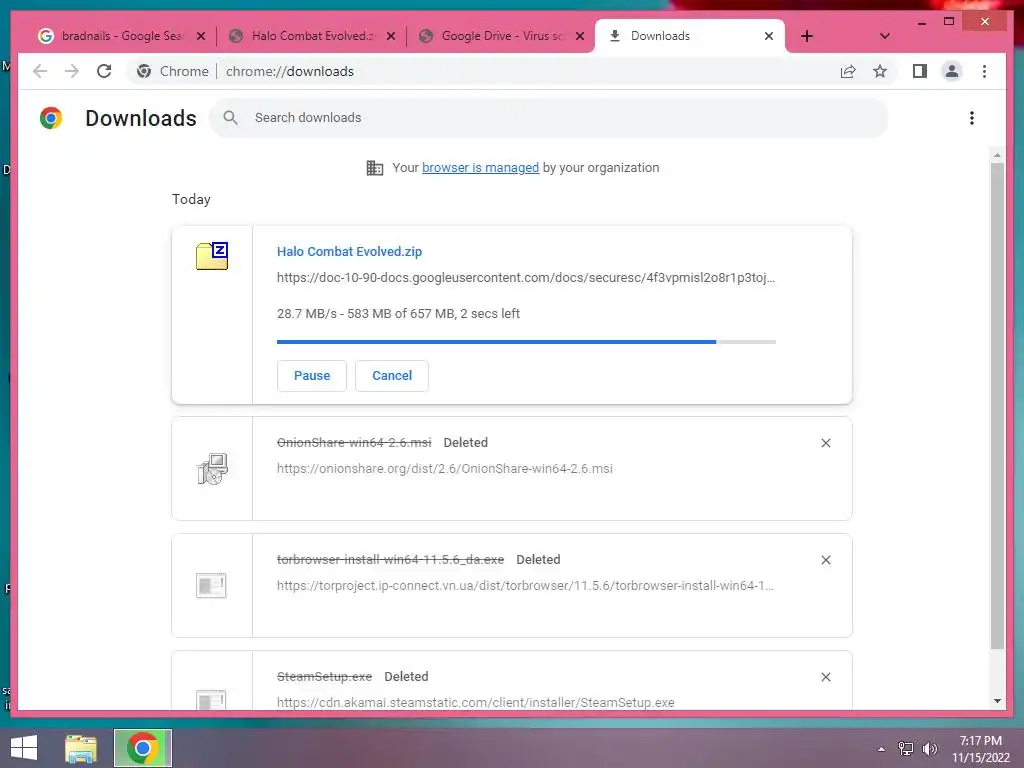
Task: Pause the Halo Combat Evolved download
Action: pyautogui.click(x=312, y=376)
